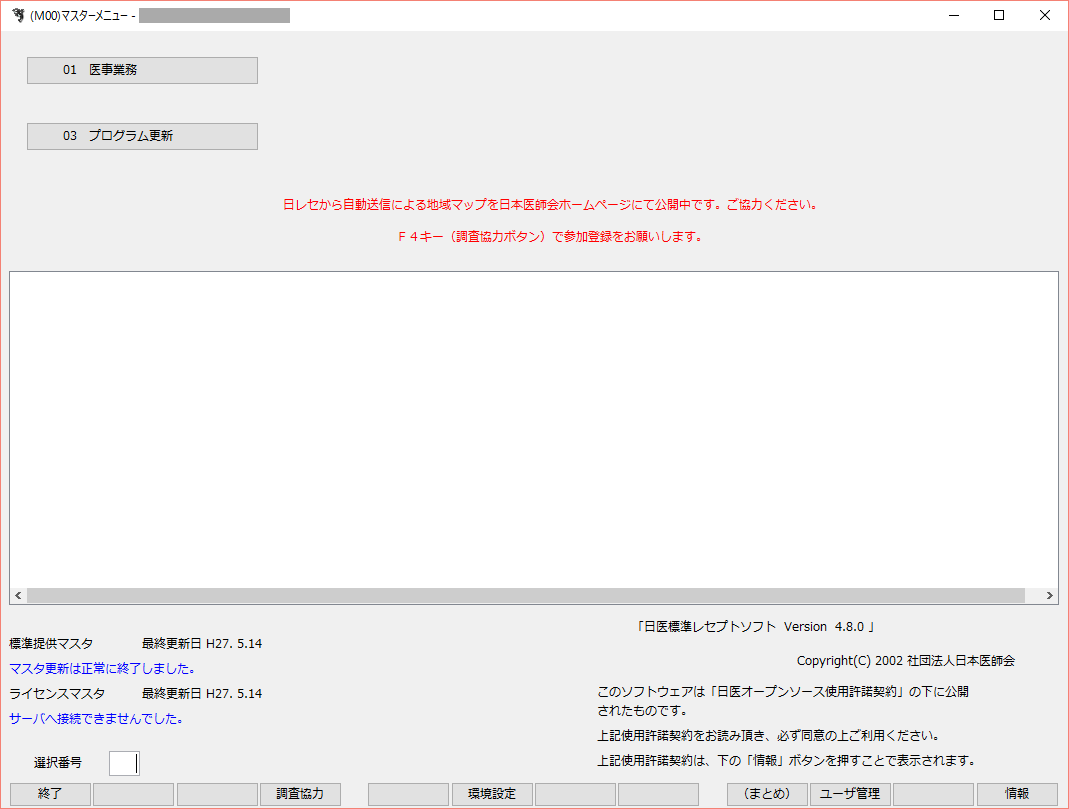
Task: Click the gray horizontal scrollbar thumb
Action: (526, 595)
